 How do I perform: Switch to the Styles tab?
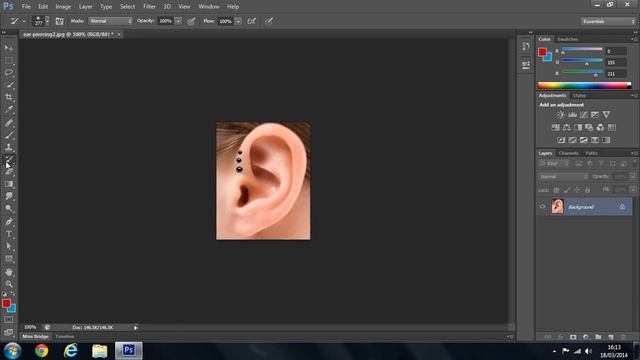pos(579,96)
